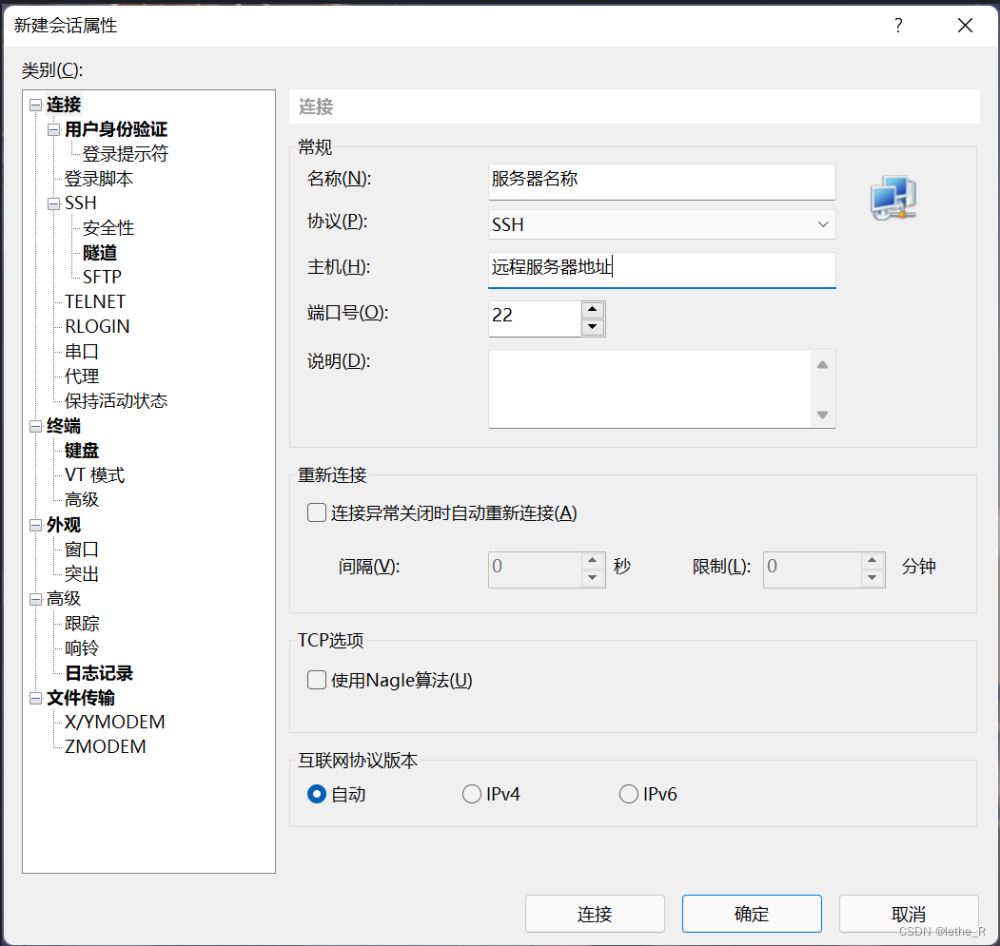Screen dimensions: 1000x946
Task: Select the 用户身份验证 tree label
Action: 115,129
